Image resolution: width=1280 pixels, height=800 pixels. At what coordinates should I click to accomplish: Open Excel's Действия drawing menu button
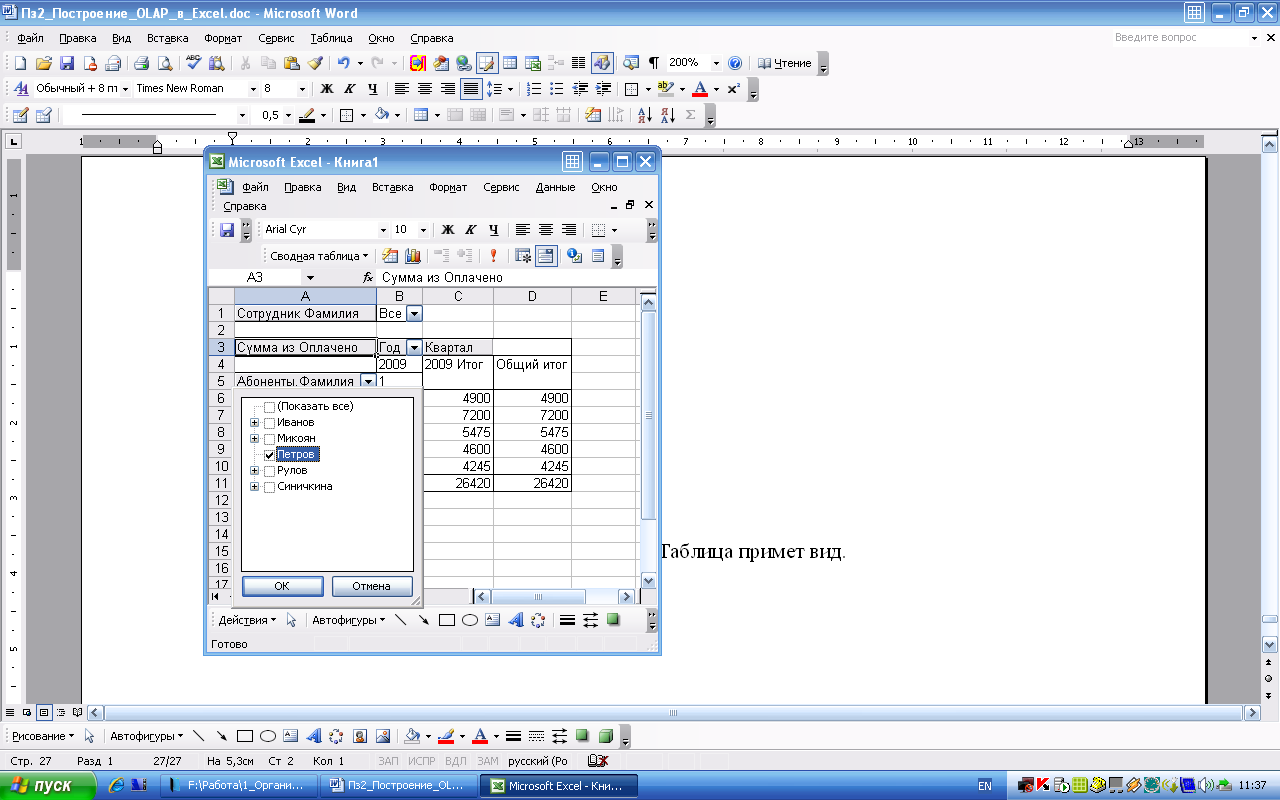247,620
